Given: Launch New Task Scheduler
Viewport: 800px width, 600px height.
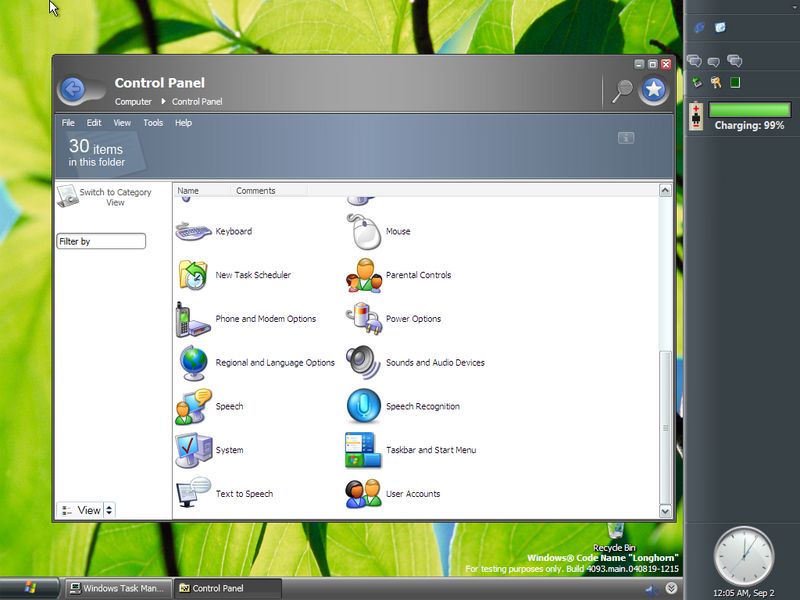Looking at the screenshot, I should coord(193,276).
